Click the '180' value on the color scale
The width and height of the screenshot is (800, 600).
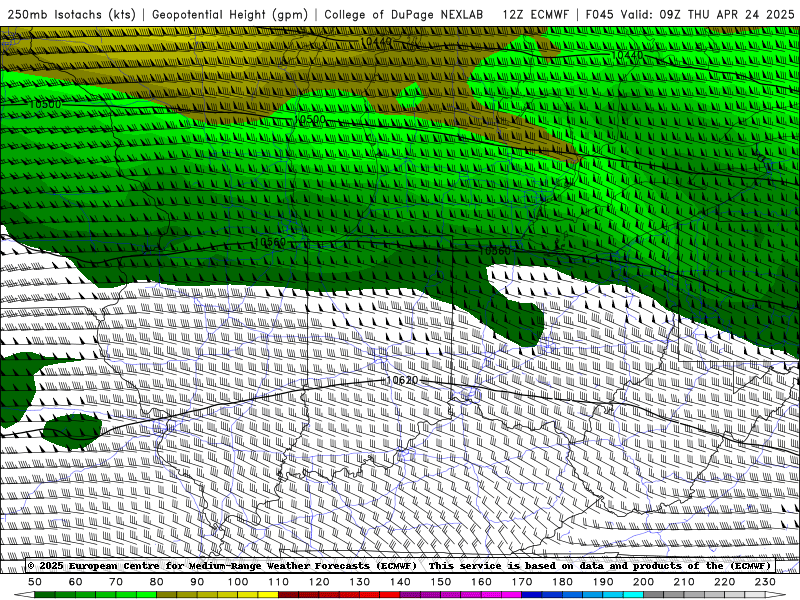point(562,582)
